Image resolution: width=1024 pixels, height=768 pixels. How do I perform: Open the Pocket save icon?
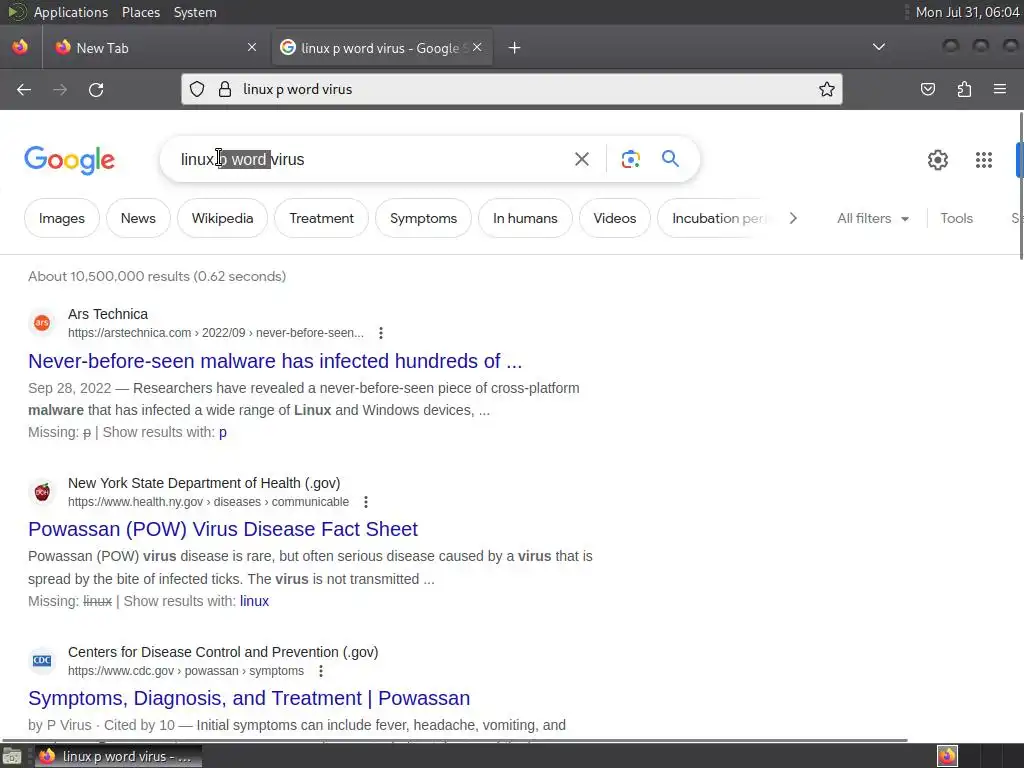coord(928,89)
